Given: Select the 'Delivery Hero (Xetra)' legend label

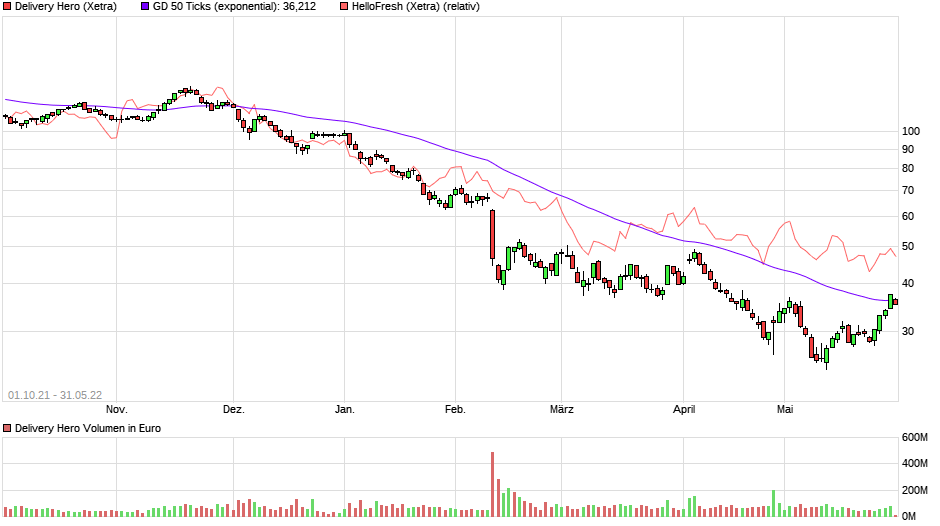Looking at the screenshot, I should tap(66, 7).
